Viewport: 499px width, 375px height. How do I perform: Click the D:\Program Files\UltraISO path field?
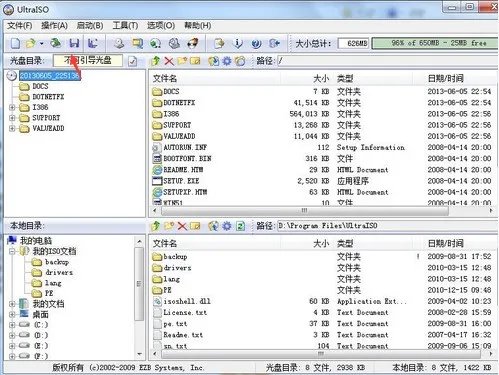pyautogui.click(x=387, y=226)
